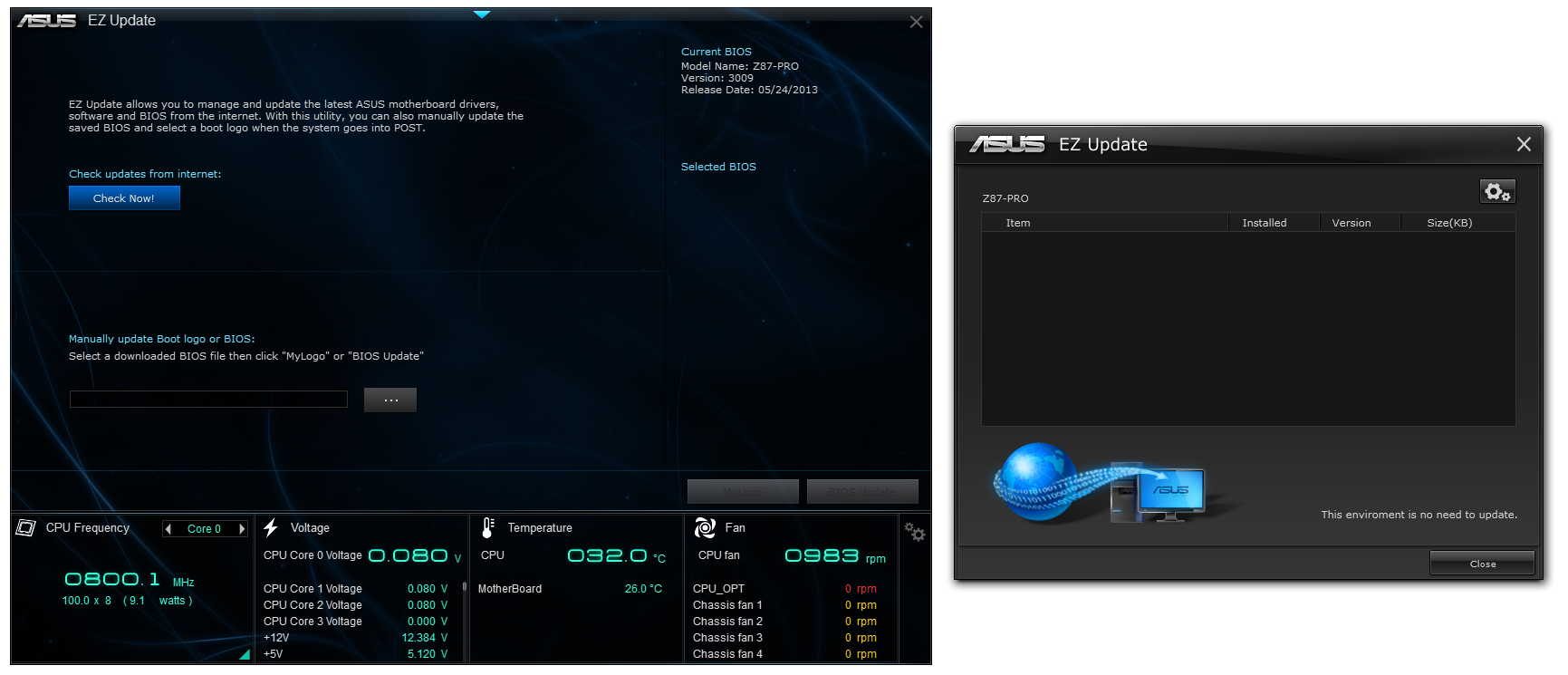Click the green corner triangle in CPU Frequency panel

pyautogui.click(x=245, y=654)
